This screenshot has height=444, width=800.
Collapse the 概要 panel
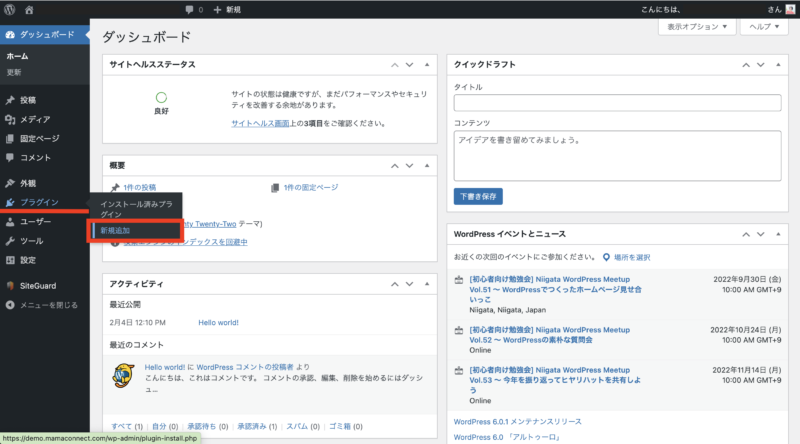[x=427, y=166]
